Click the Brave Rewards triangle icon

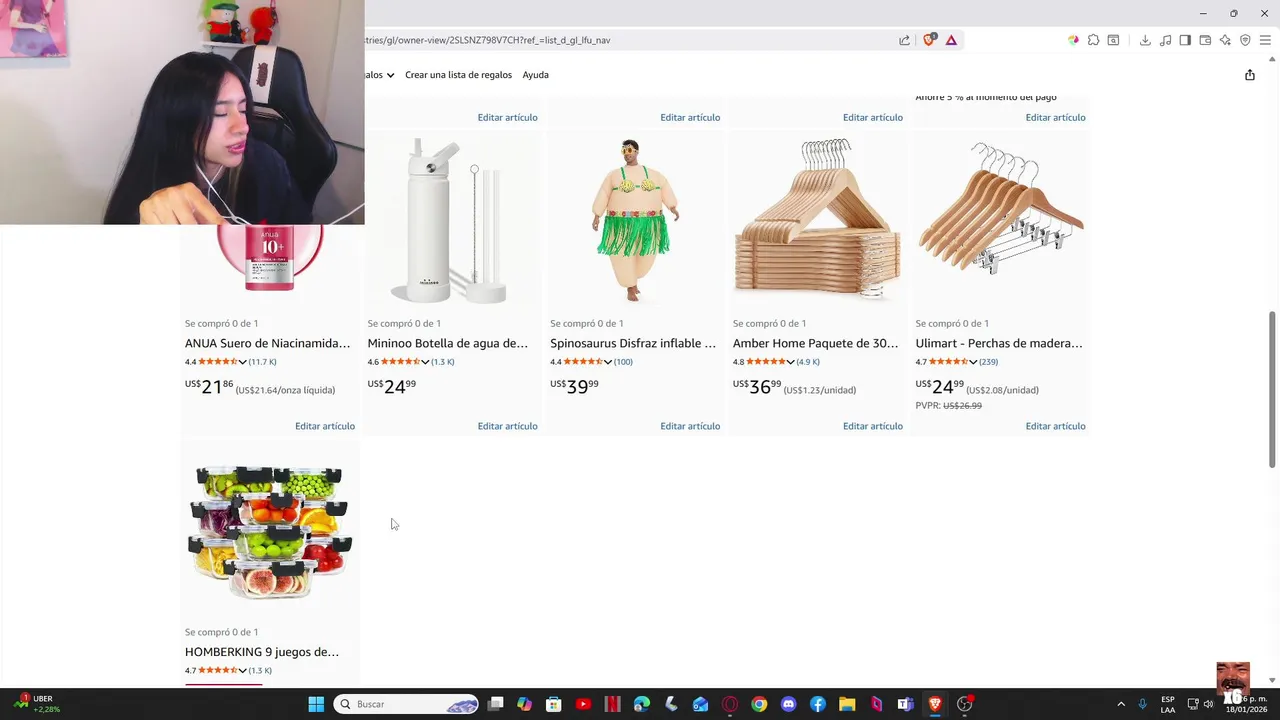[951, 40]
